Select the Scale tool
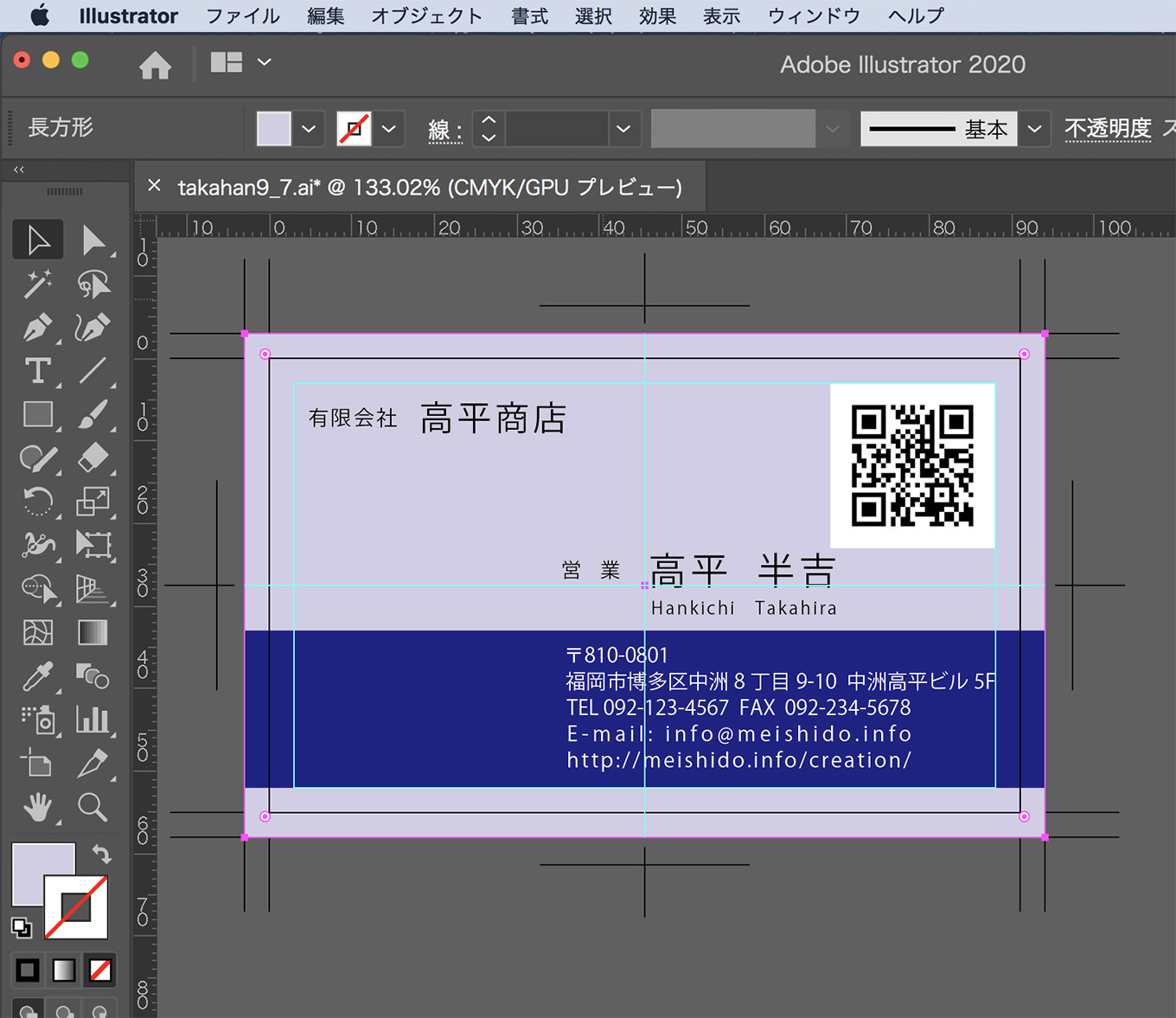This screenshot has width=1176, height=1018. point(93,501)
